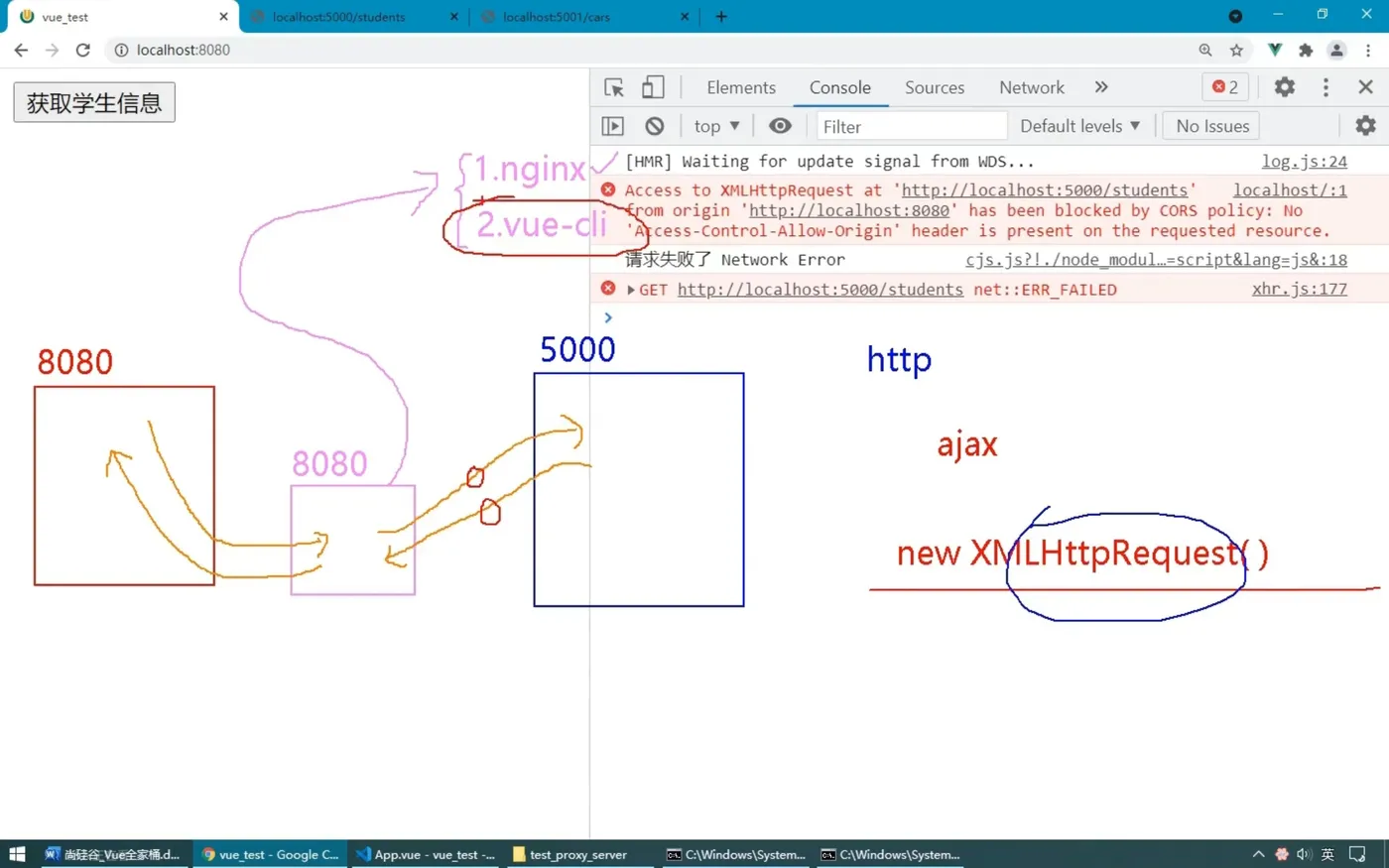Expand the GET request error triangle
The width and height of the screenshot is (1389, 868).
click(x=630, y=290)
